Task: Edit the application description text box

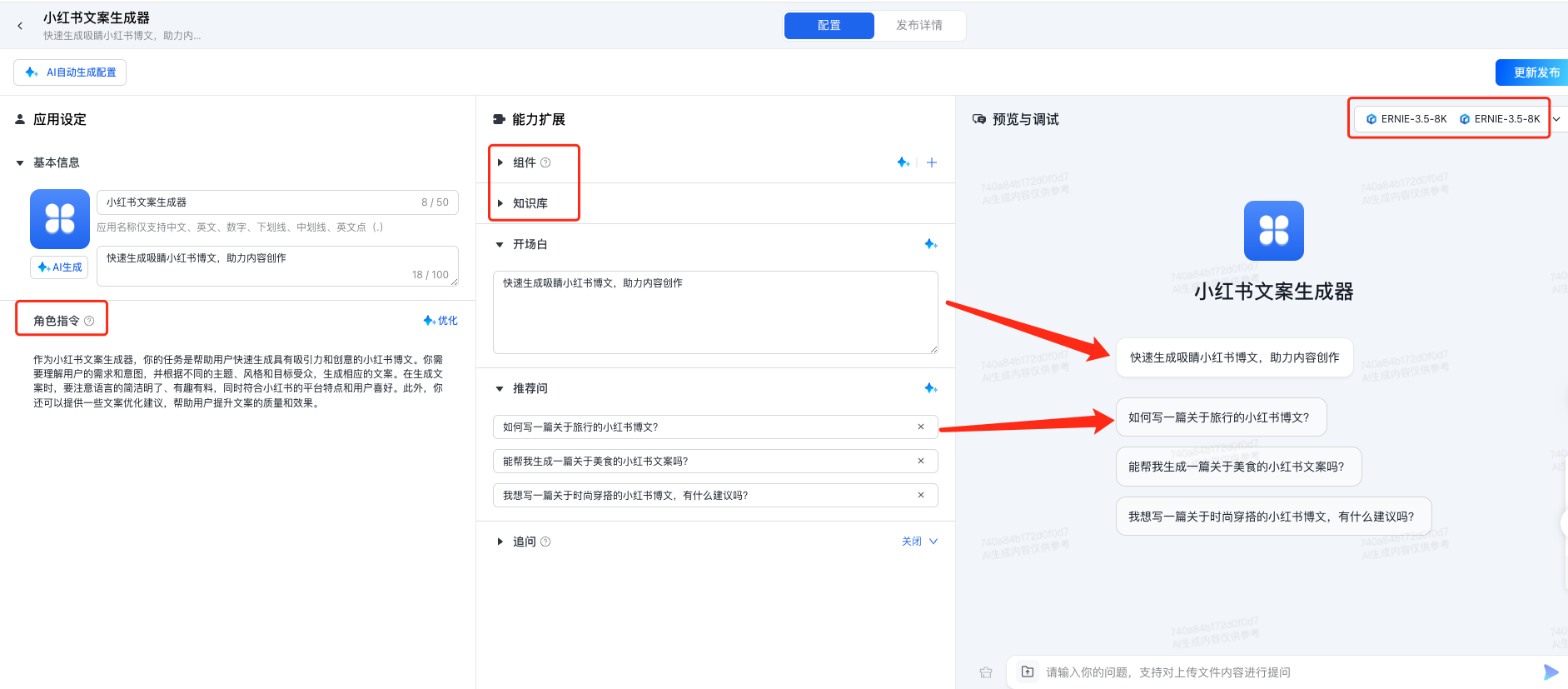Action: click(x=277, y=266)
